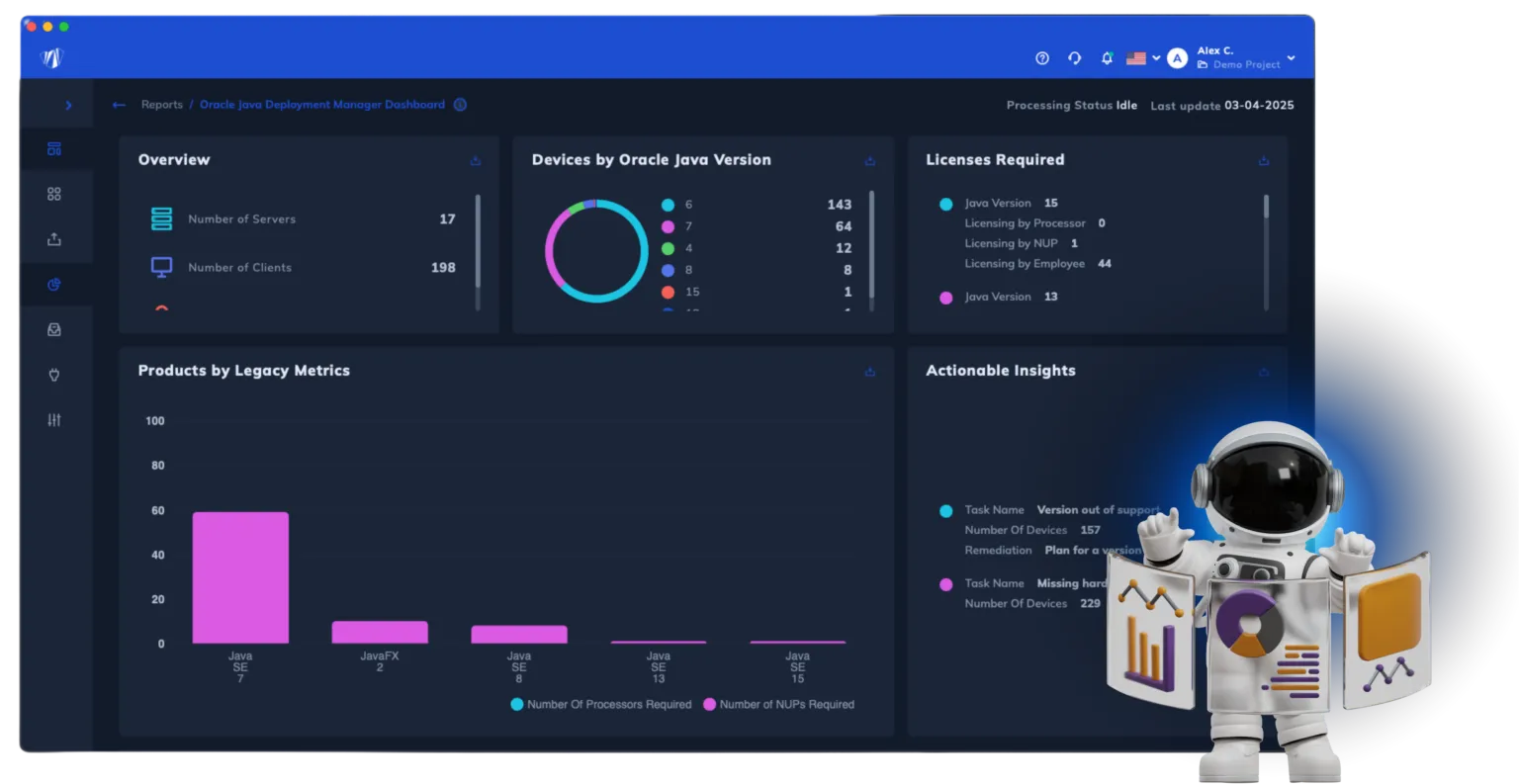Toggle the Number of Processors Required legend
Screen dimensions: 1519x784
tap(601, 705)
